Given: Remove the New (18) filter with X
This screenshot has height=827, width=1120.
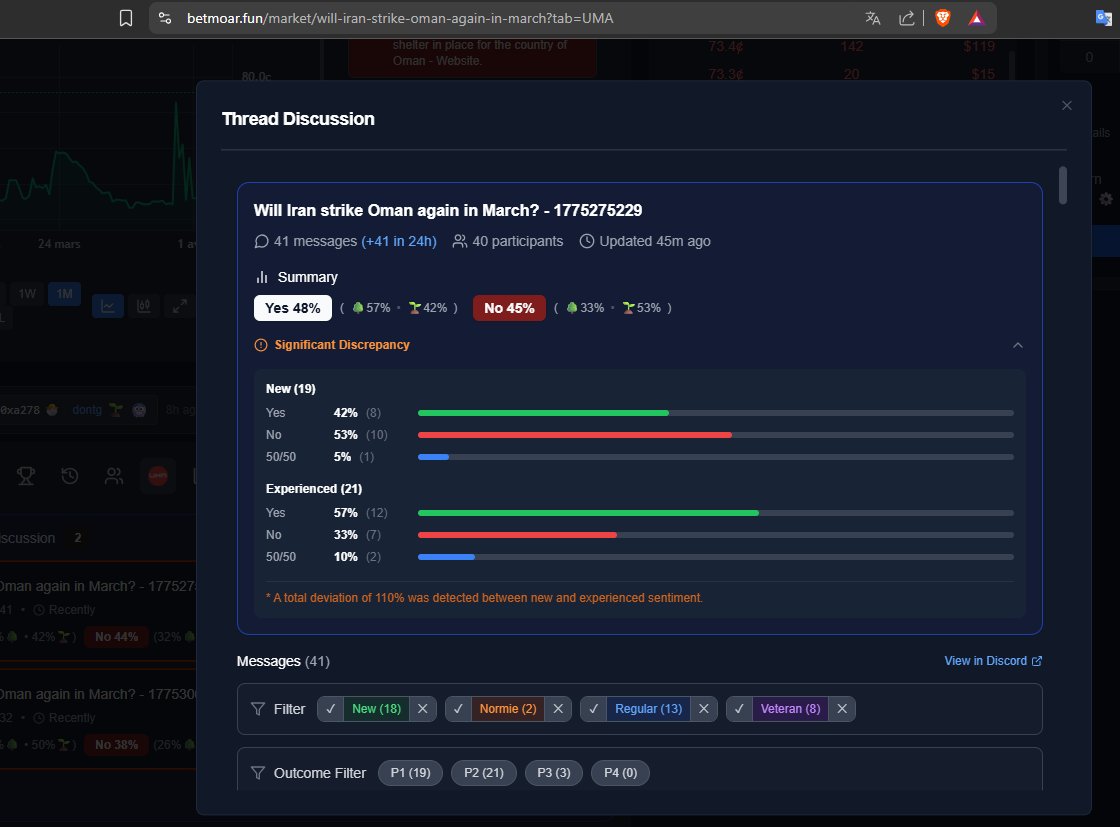Looking at the screenshot, I should pos(423,708).
